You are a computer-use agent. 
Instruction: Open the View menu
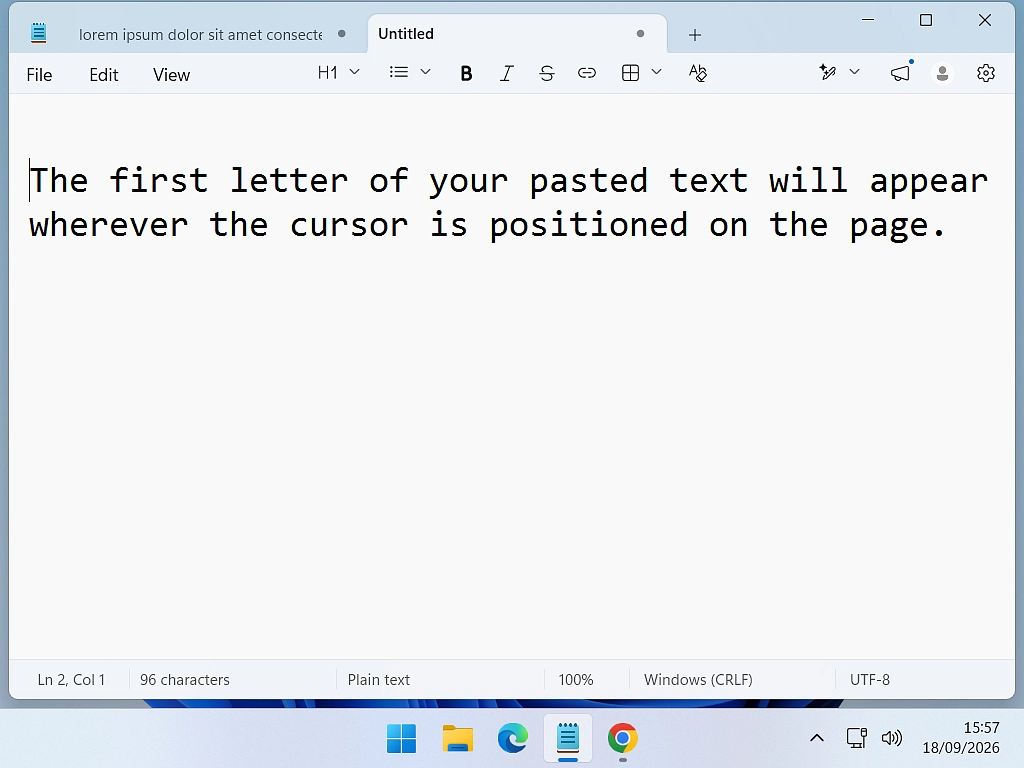pos(171,74)
